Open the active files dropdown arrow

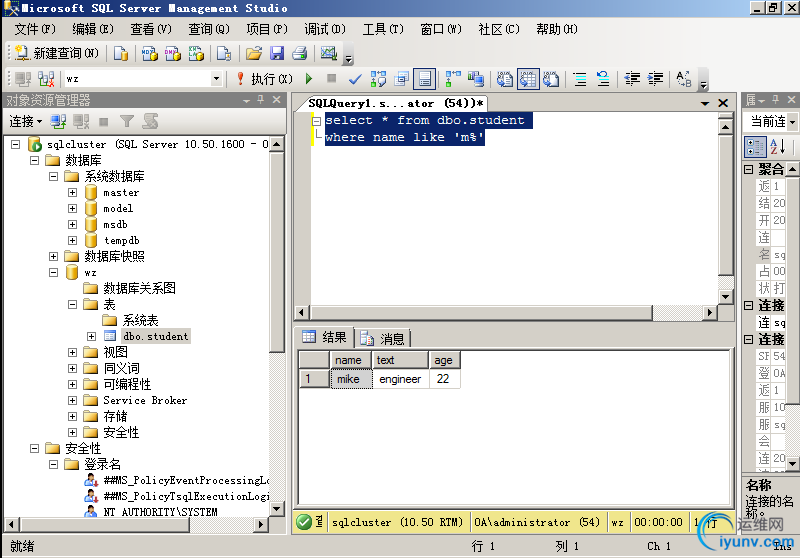[705, 104]
